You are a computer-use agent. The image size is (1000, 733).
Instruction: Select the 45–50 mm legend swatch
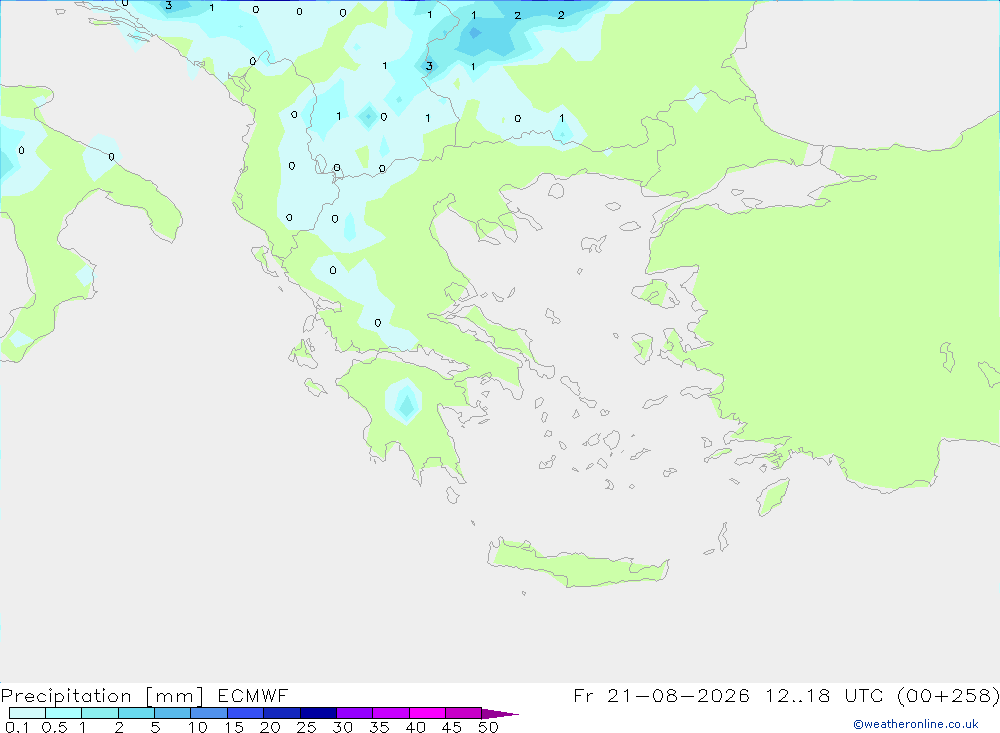pyautogui.click(x=464, y=713)
